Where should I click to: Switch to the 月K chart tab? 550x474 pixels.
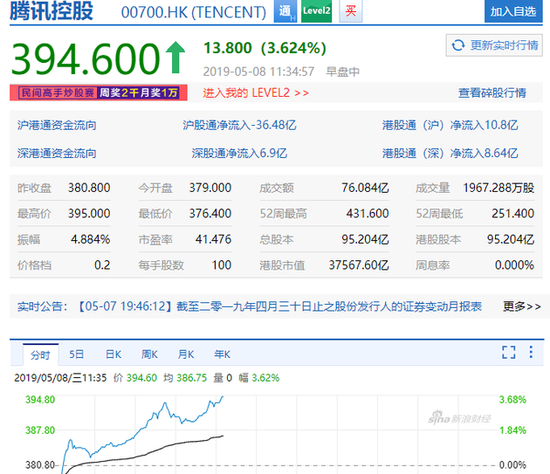click(x=186, y=354)
